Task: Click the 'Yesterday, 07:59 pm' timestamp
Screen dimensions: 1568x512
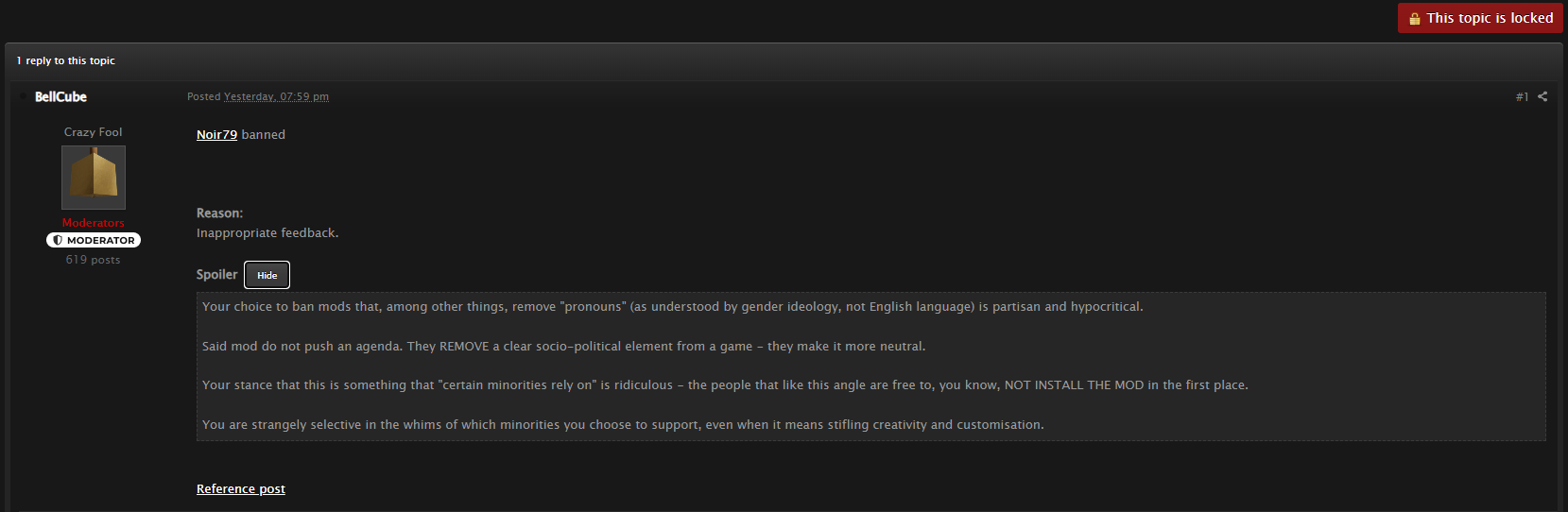Action: [x=276, y=96]
